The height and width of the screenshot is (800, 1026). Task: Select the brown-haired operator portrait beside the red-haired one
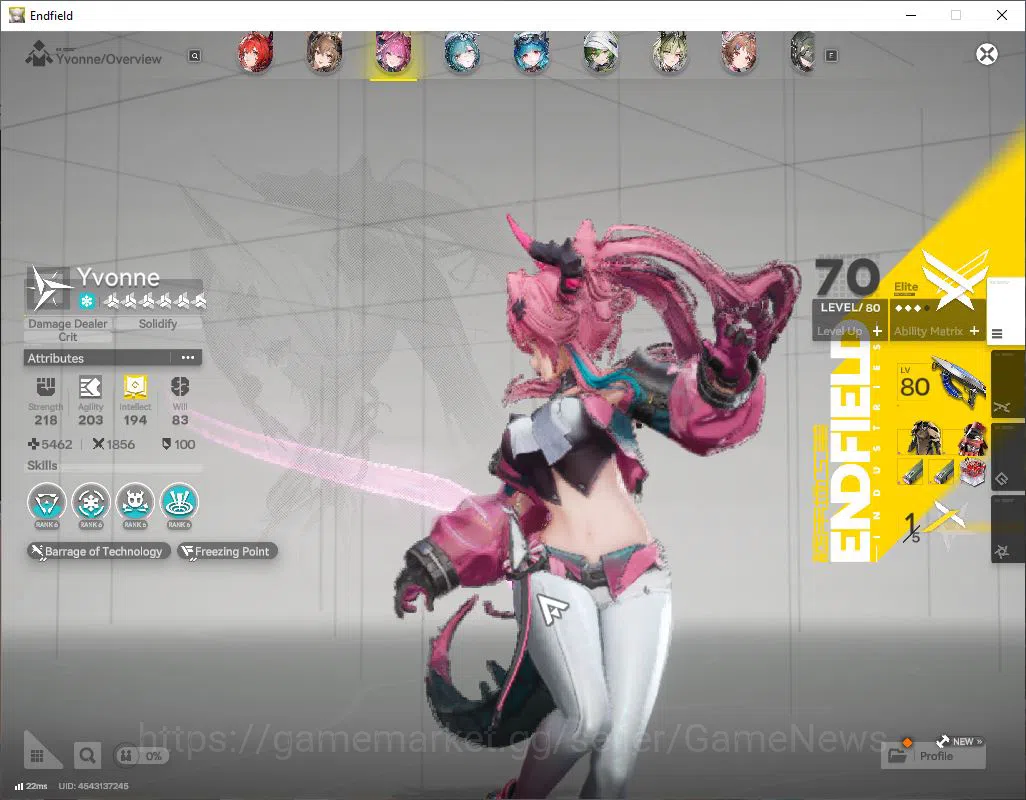pos(325,52)
